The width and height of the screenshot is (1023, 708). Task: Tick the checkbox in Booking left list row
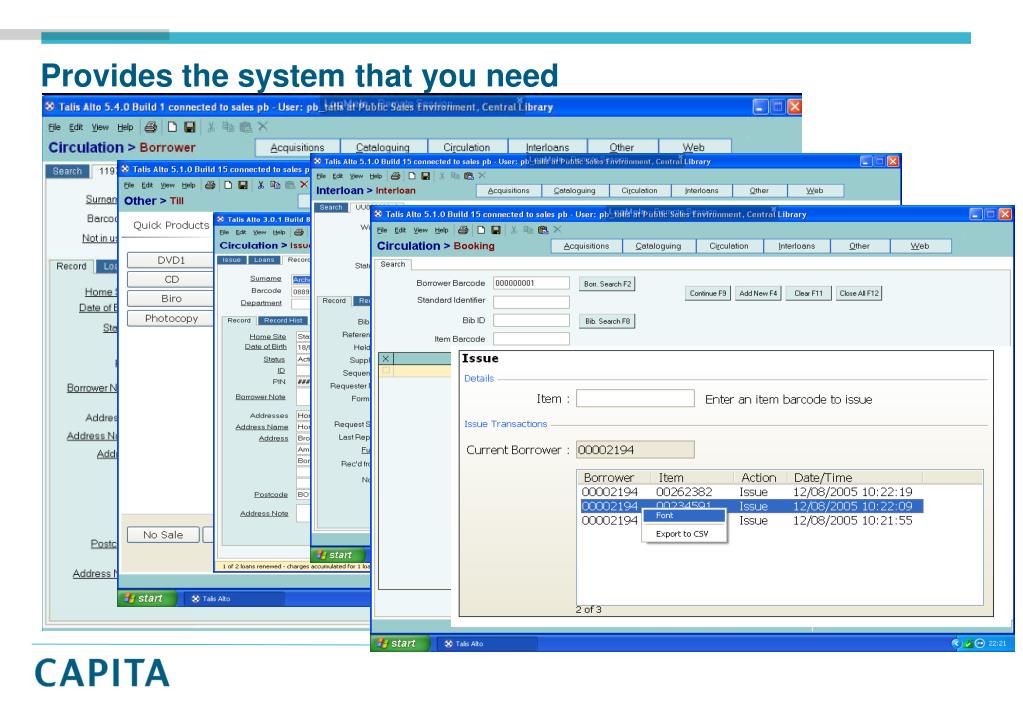386,371
